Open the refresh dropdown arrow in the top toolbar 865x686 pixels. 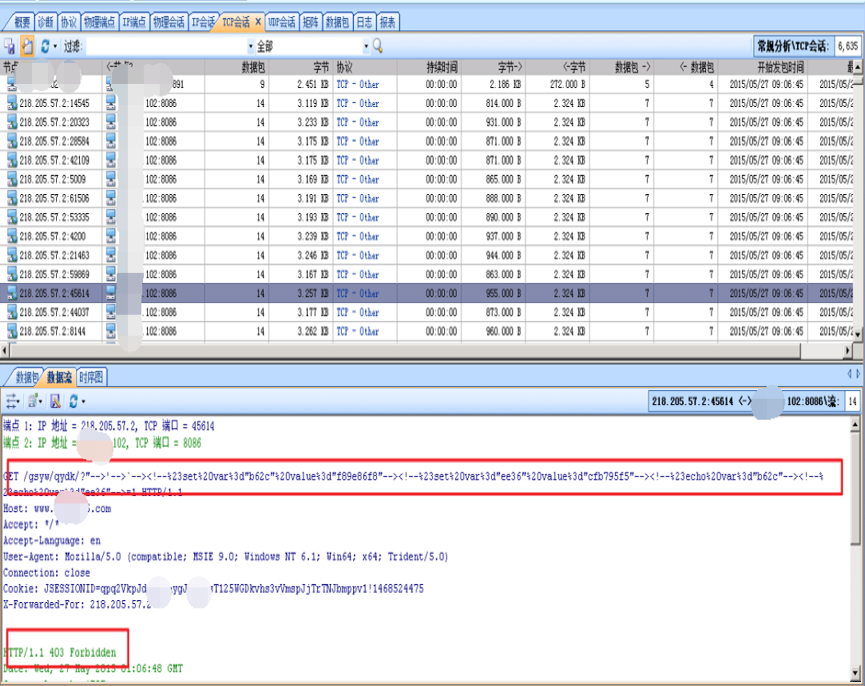click(x=54, y=47)
